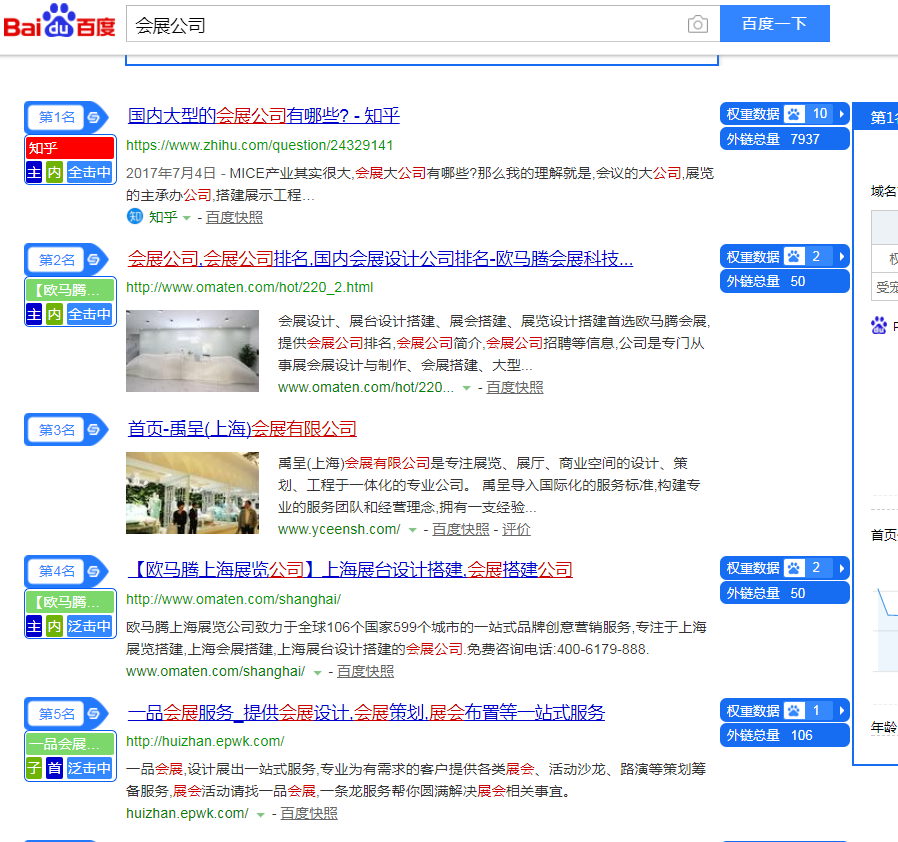
Task: Open dropdown arrow after www.omaten.com/hot/220...
Action: 467,388
